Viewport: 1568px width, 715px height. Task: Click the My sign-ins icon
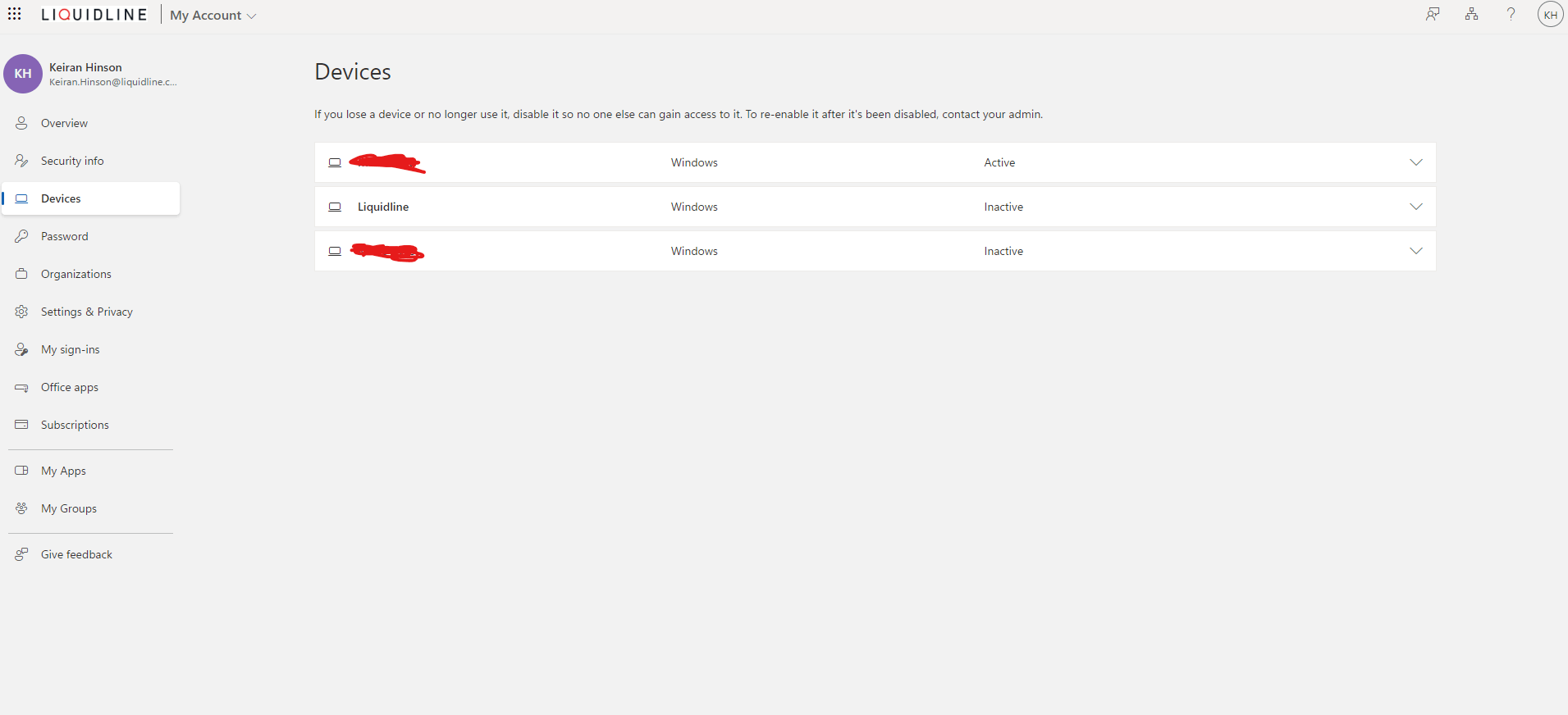click(x=21, y=349)
